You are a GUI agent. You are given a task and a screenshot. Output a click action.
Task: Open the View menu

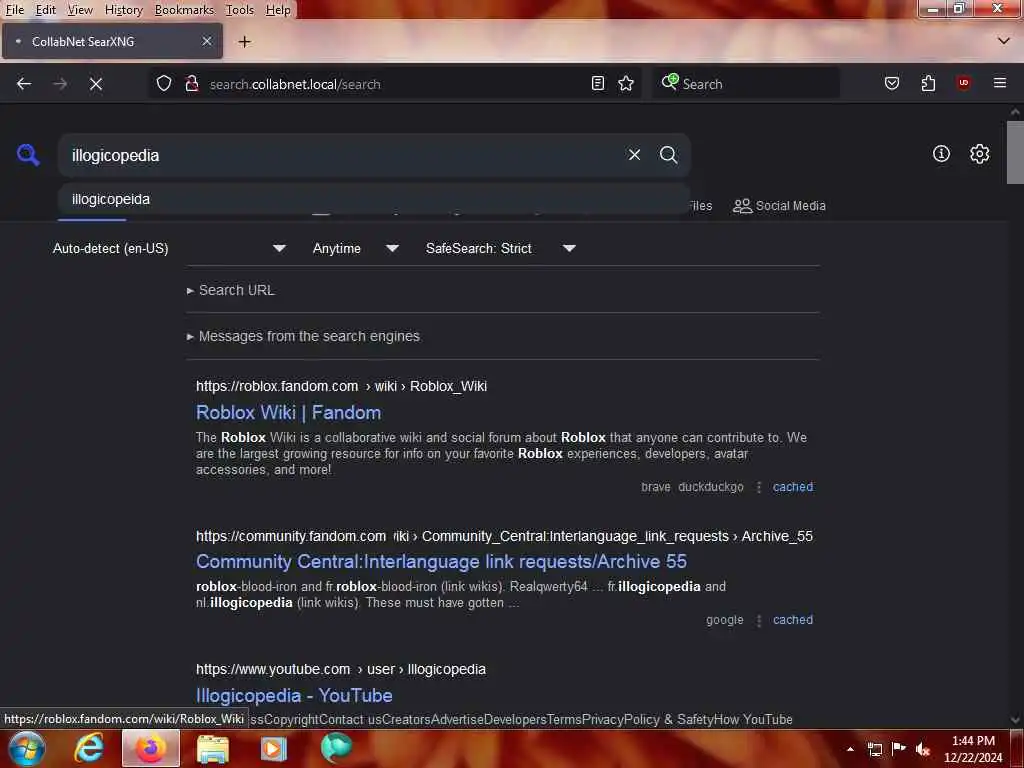pos(80,10)
